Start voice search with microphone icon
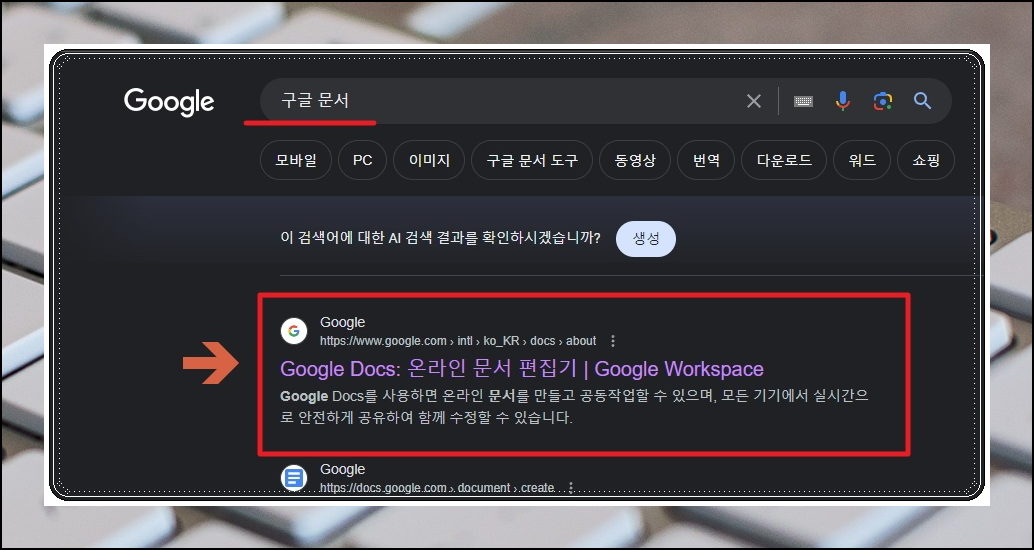Viewport: 1034px width, 550px height. pos(842,101)
